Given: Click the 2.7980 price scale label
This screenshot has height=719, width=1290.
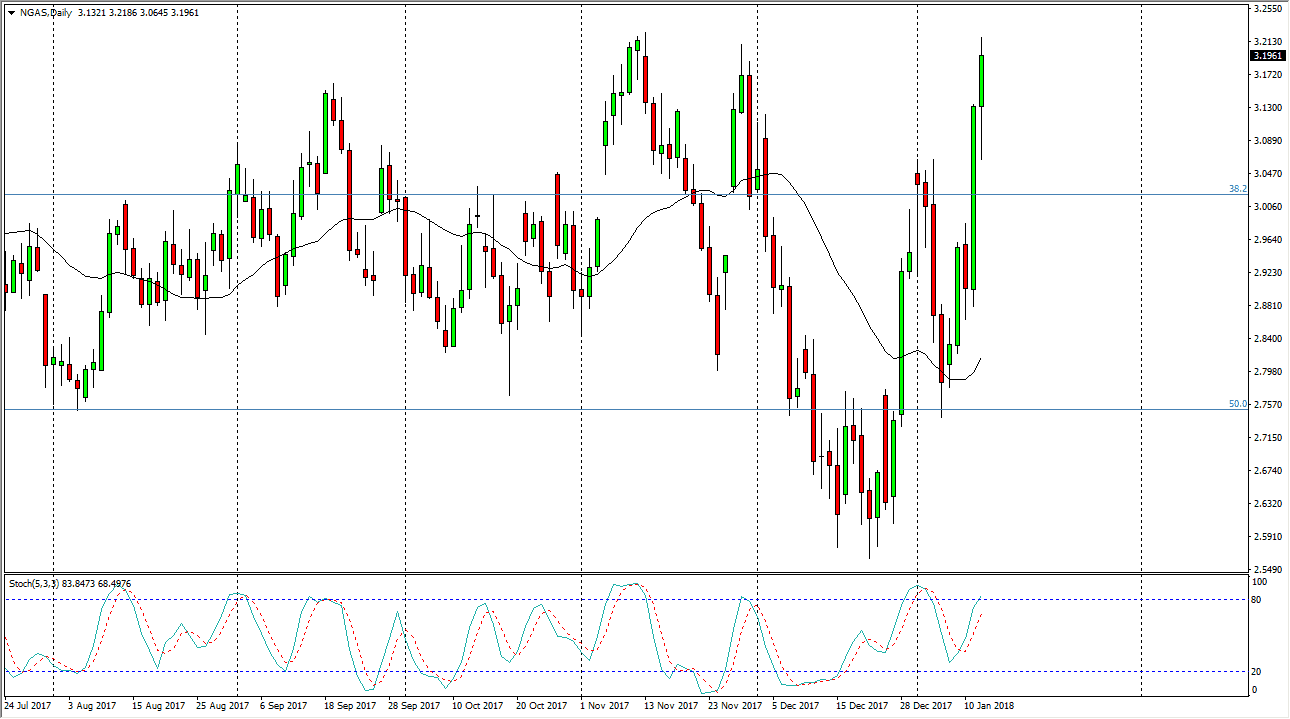Looking at the screenshot, I should tap(1268, 372).
